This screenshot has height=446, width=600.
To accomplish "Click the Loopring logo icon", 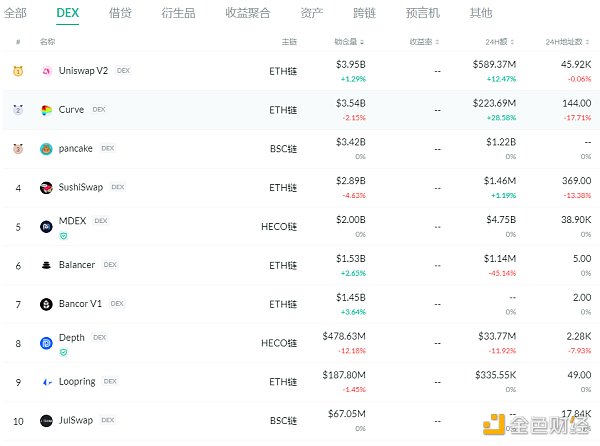I will point(46,382).
